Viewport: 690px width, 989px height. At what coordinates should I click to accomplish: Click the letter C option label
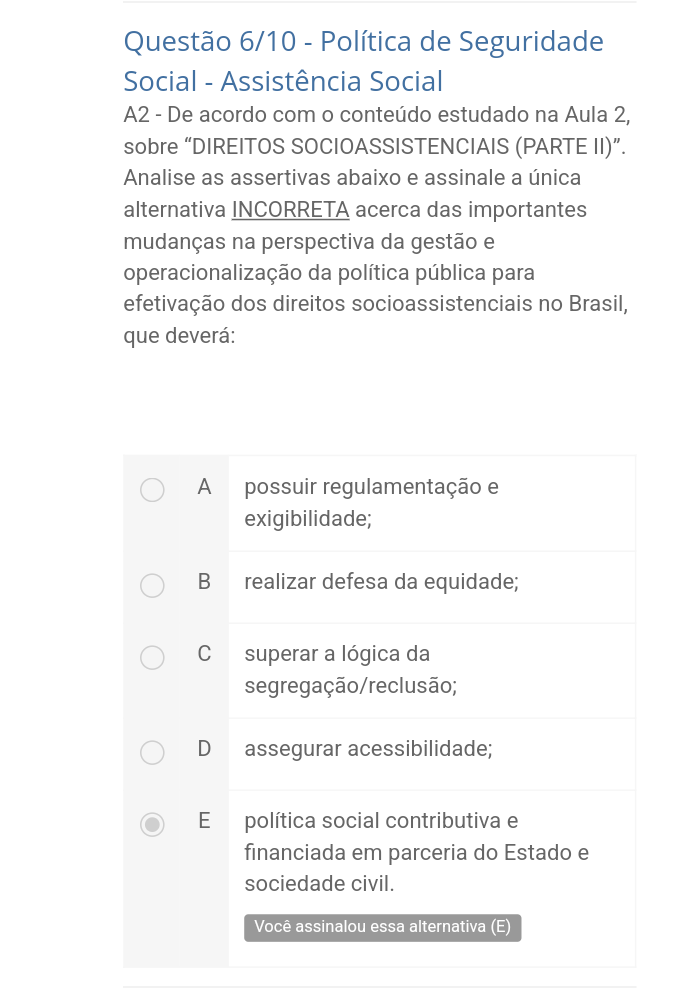click(x=205, y=654)
